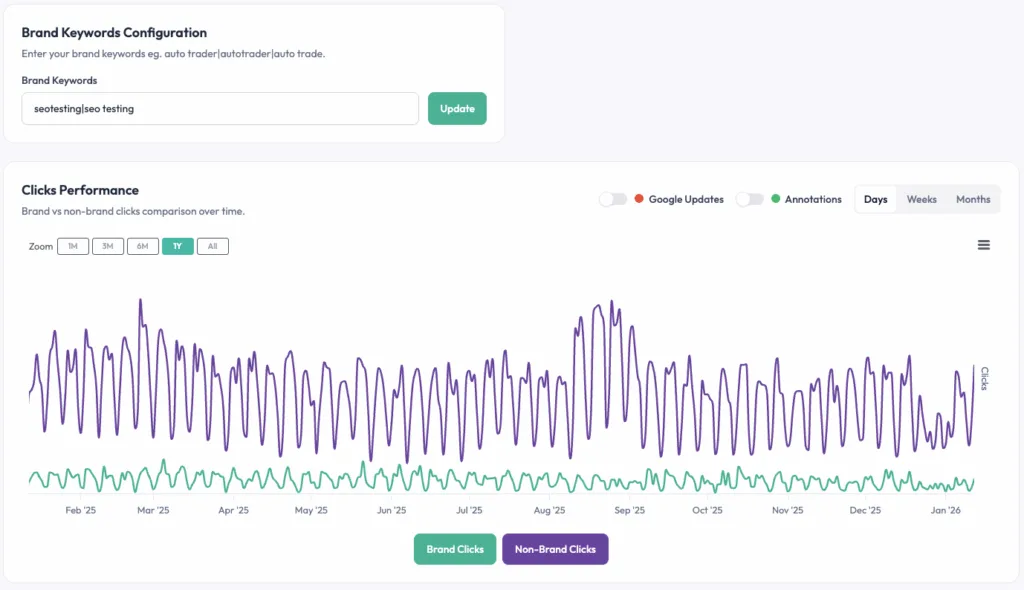
Task: Select the Days granularity tab
Action: point(875,199)
